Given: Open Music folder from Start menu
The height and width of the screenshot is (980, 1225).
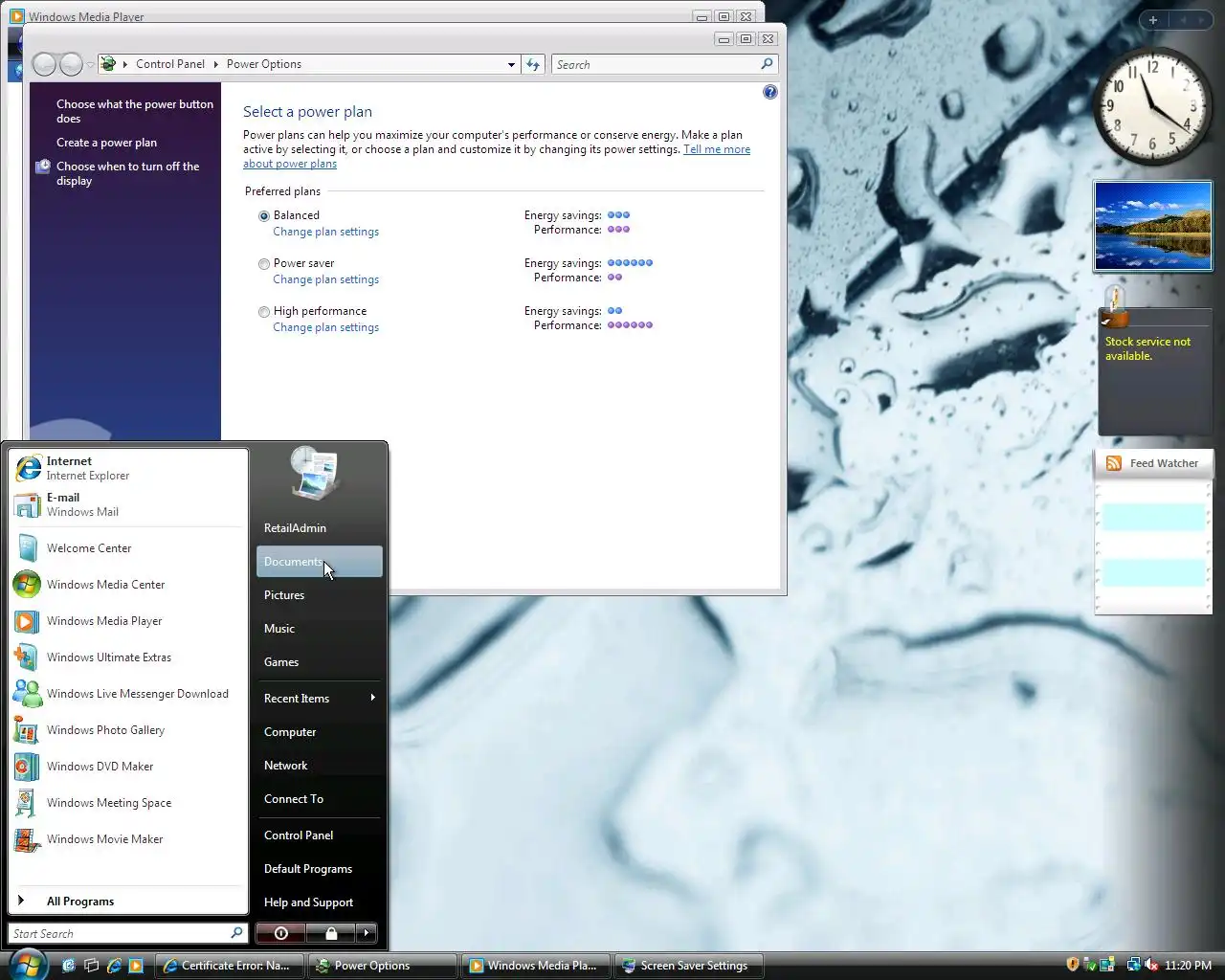Looking at the screenshot, I should point(319,629).
